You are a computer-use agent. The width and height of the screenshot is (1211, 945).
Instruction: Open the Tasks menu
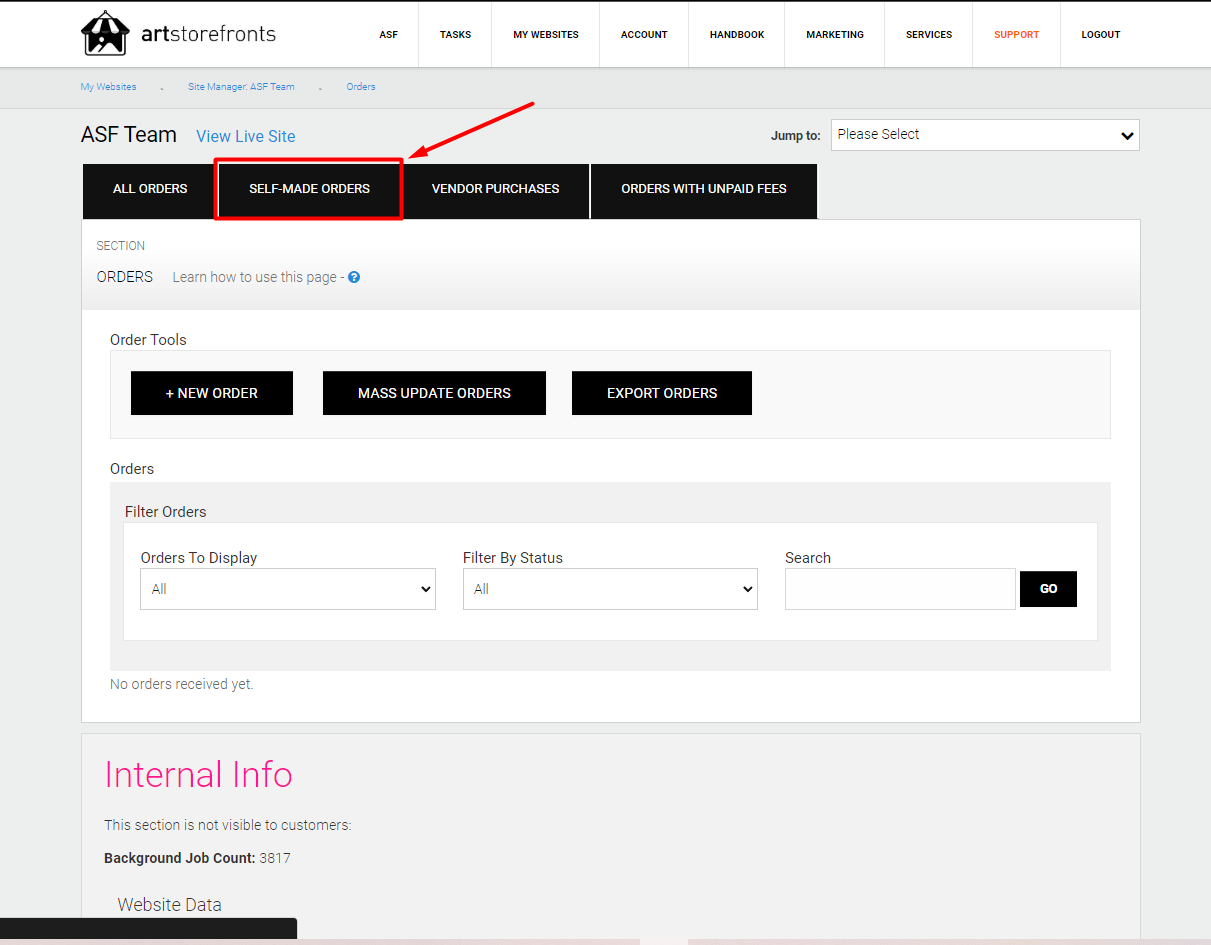(x=456, y=34)
